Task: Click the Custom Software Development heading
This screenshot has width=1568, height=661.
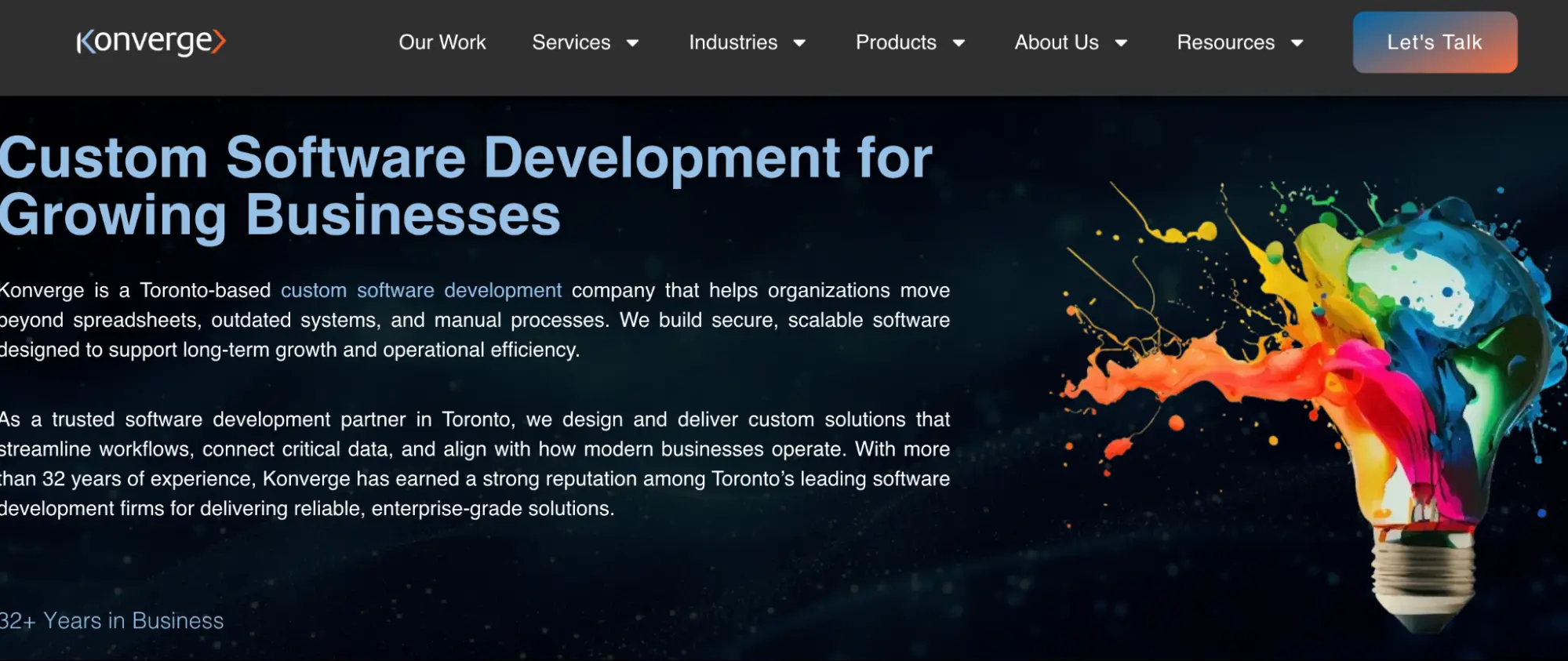Action: click(x=466, y=186)
